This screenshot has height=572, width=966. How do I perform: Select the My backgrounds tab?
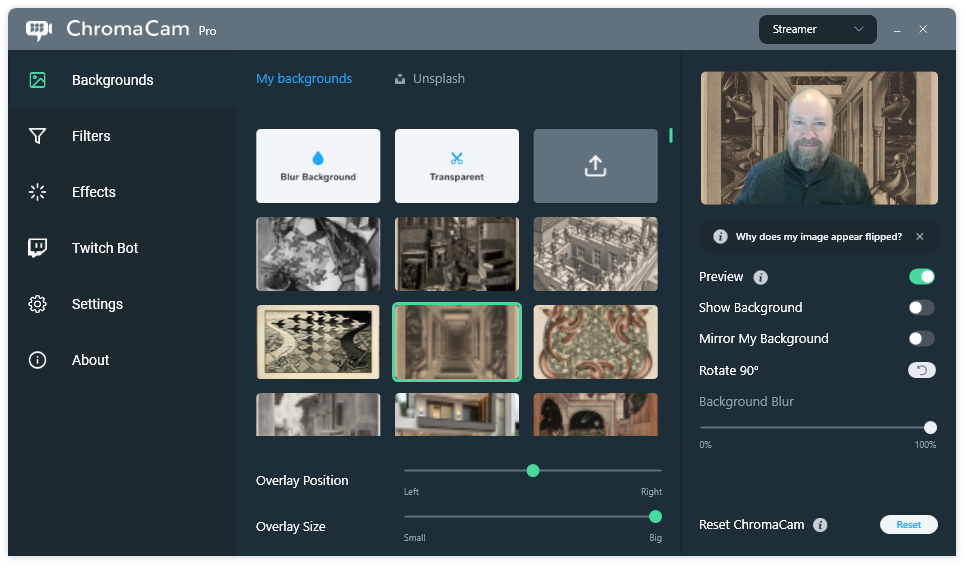click(304, 79)
